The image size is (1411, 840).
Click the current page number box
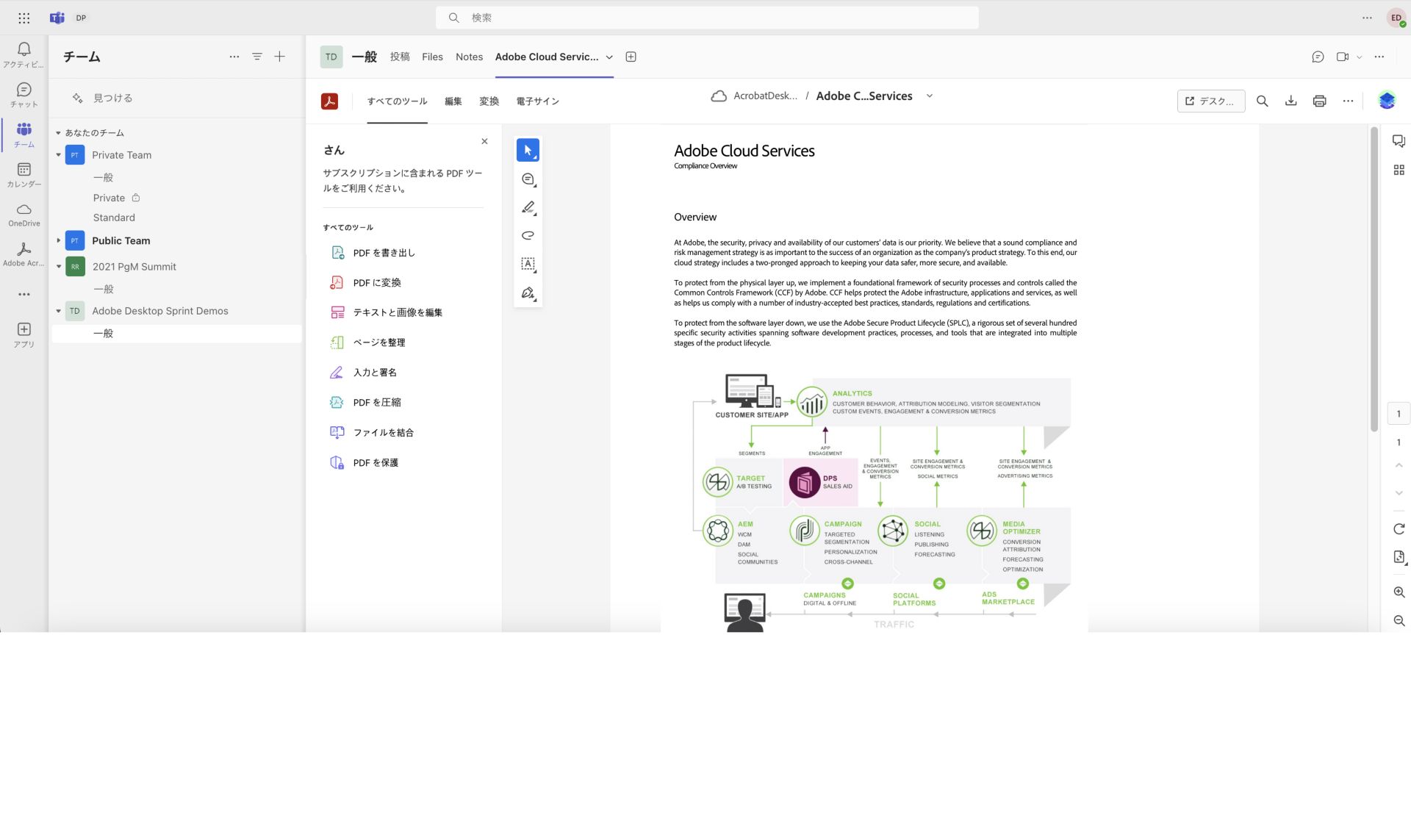[1399, 414]
